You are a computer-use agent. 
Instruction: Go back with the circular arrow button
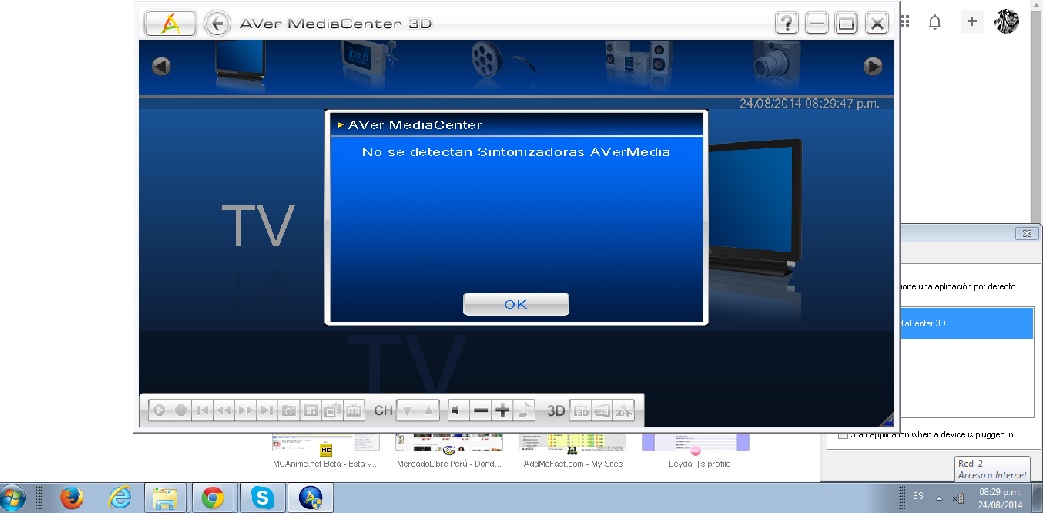point(217,23)
